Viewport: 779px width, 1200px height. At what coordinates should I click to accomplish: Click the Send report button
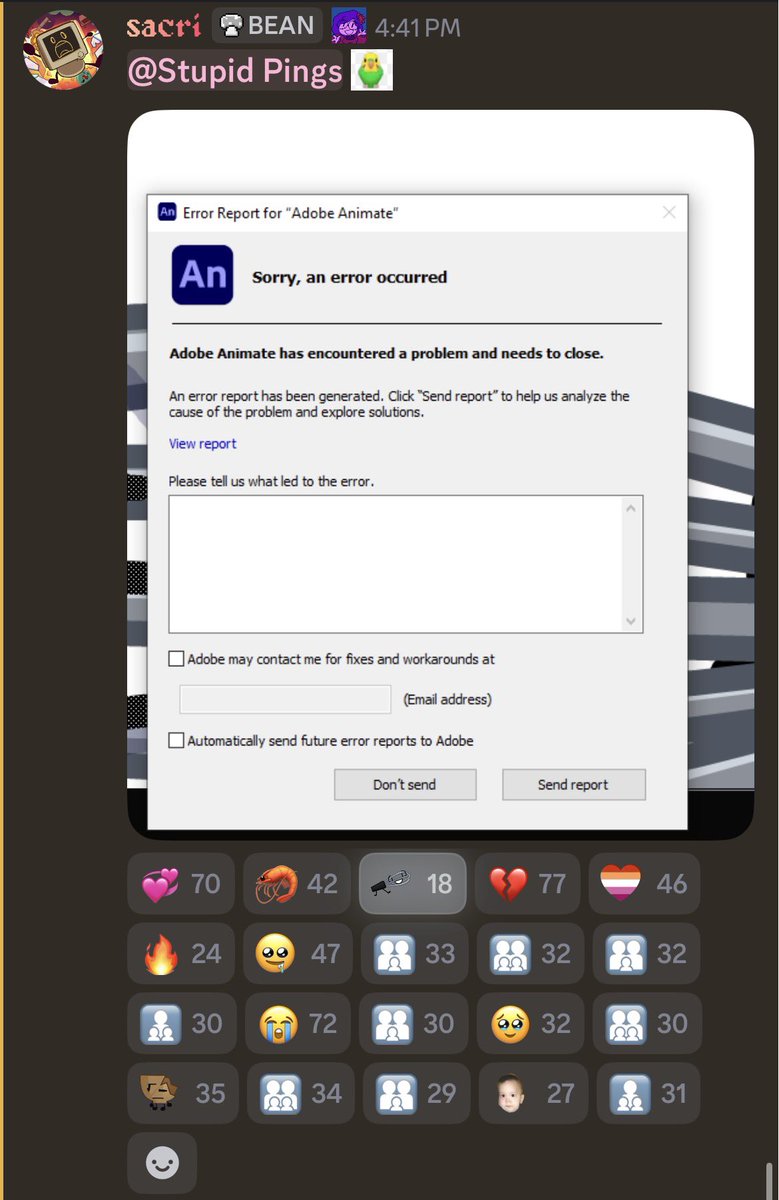(573, 785)
